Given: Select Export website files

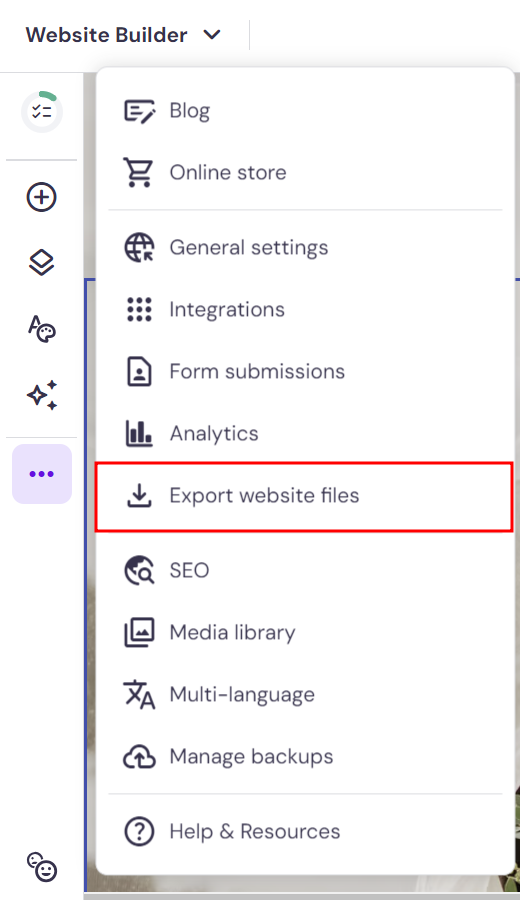Looking at the screenshot, I should (x=304, y=496).
